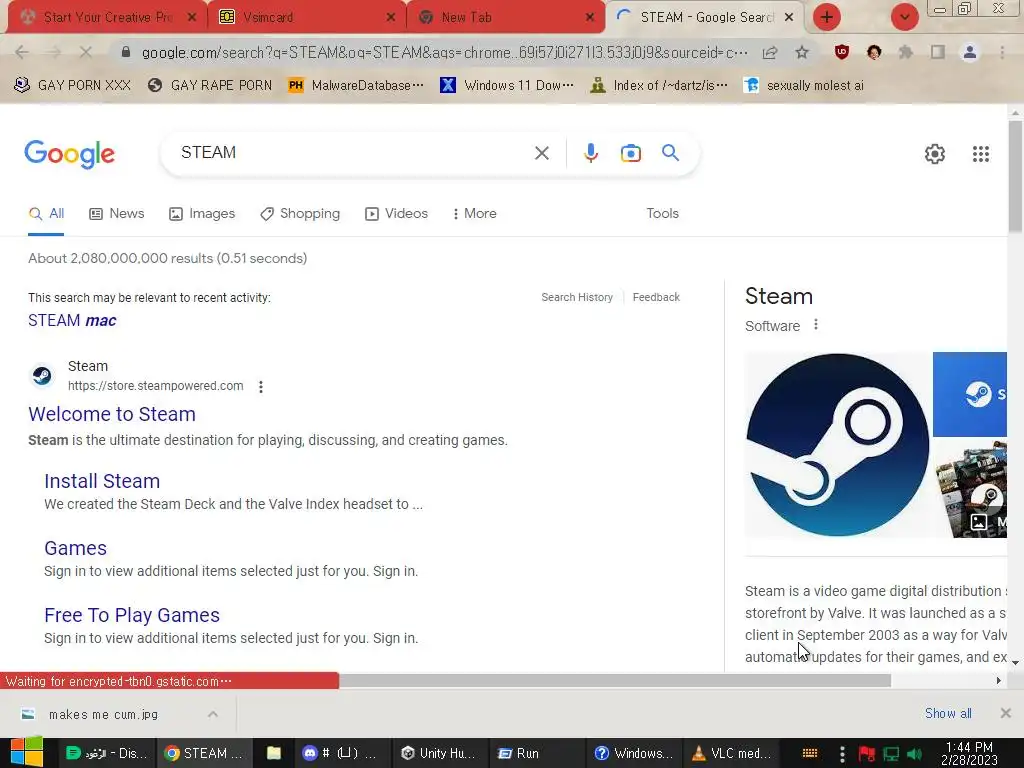Open the Free To Play Games sitelink
Screen dimensions: 1024x768
click(x=132, y=615)
